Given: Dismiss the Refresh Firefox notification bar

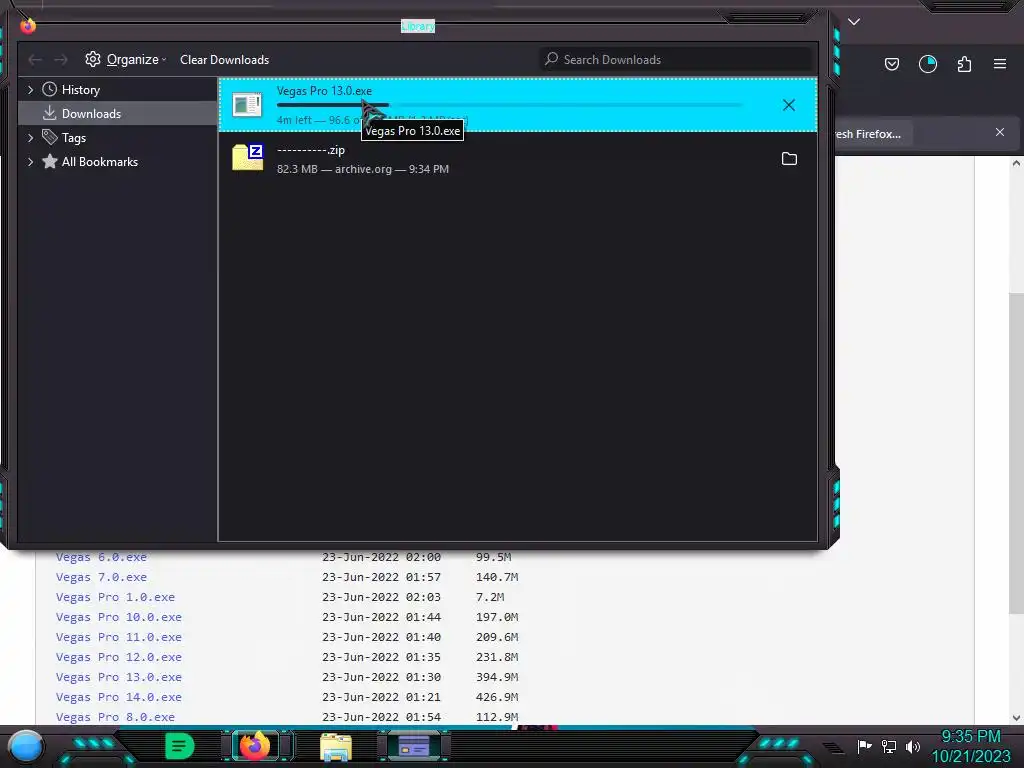Looking at the screenshot, I should [999, 133].
